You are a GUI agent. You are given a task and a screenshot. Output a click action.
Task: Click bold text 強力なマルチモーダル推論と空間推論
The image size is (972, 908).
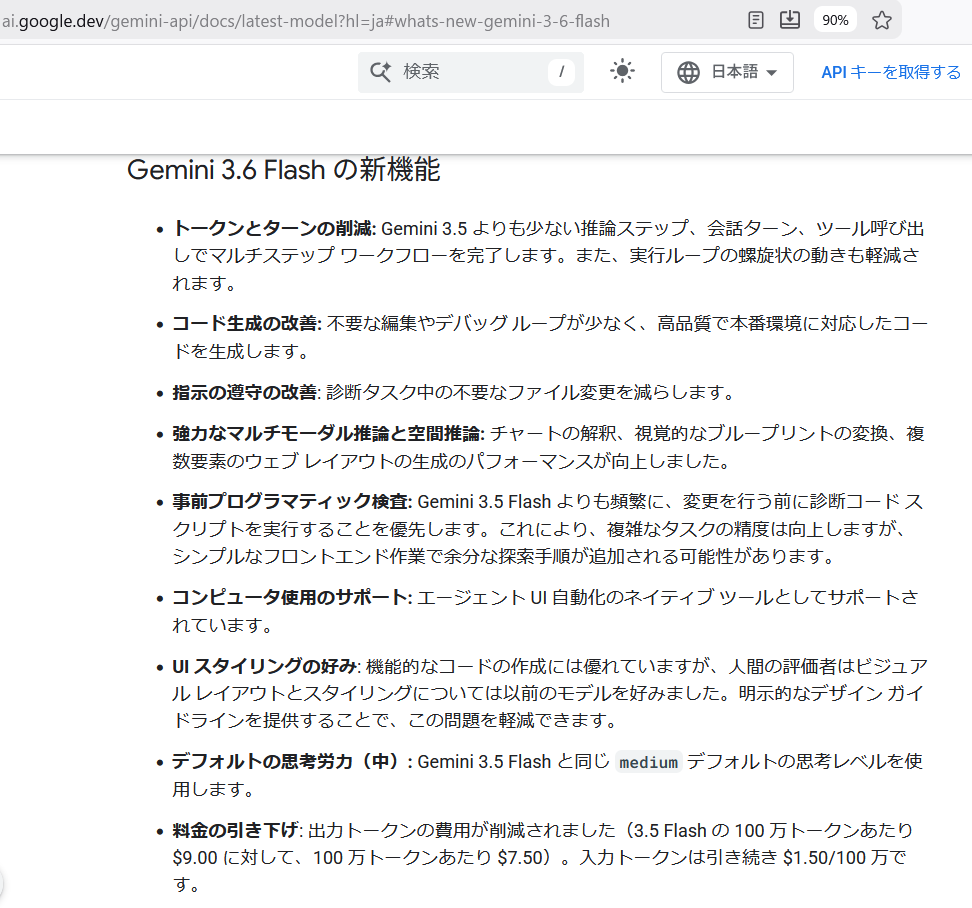pyautogui.click(x=328, y=433)
